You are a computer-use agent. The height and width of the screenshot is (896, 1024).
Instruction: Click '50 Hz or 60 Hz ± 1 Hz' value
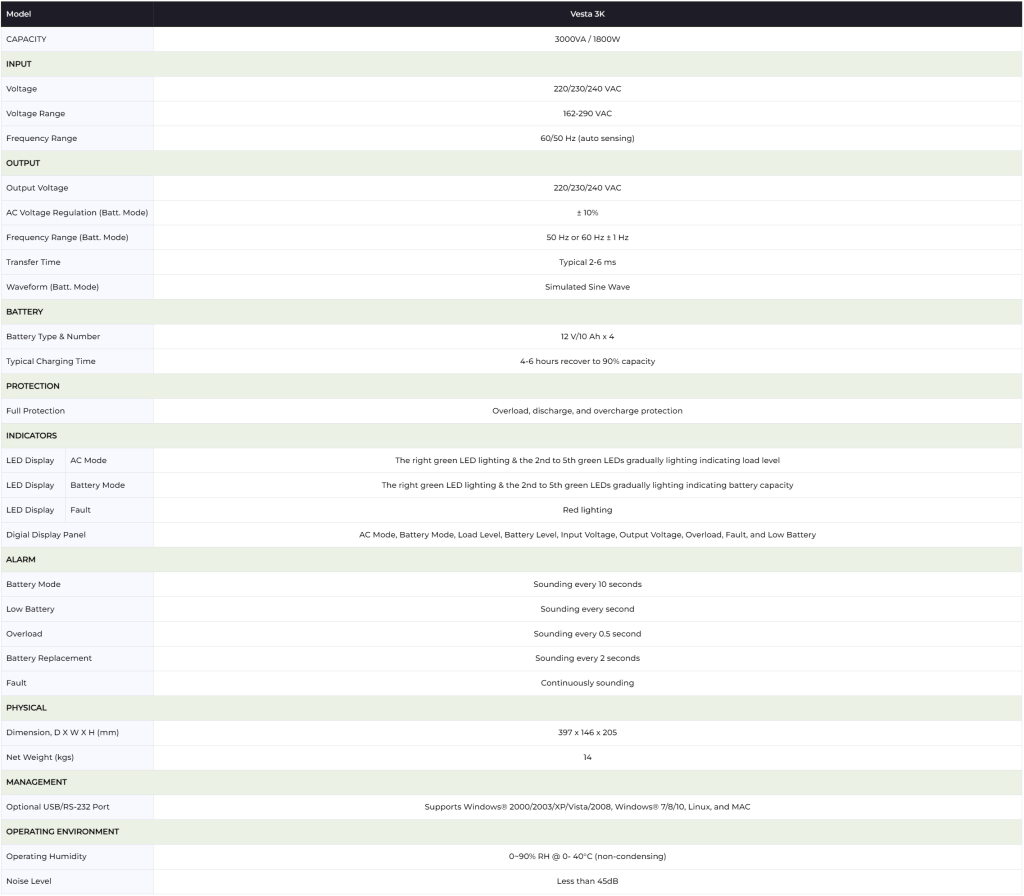[587, 238]
